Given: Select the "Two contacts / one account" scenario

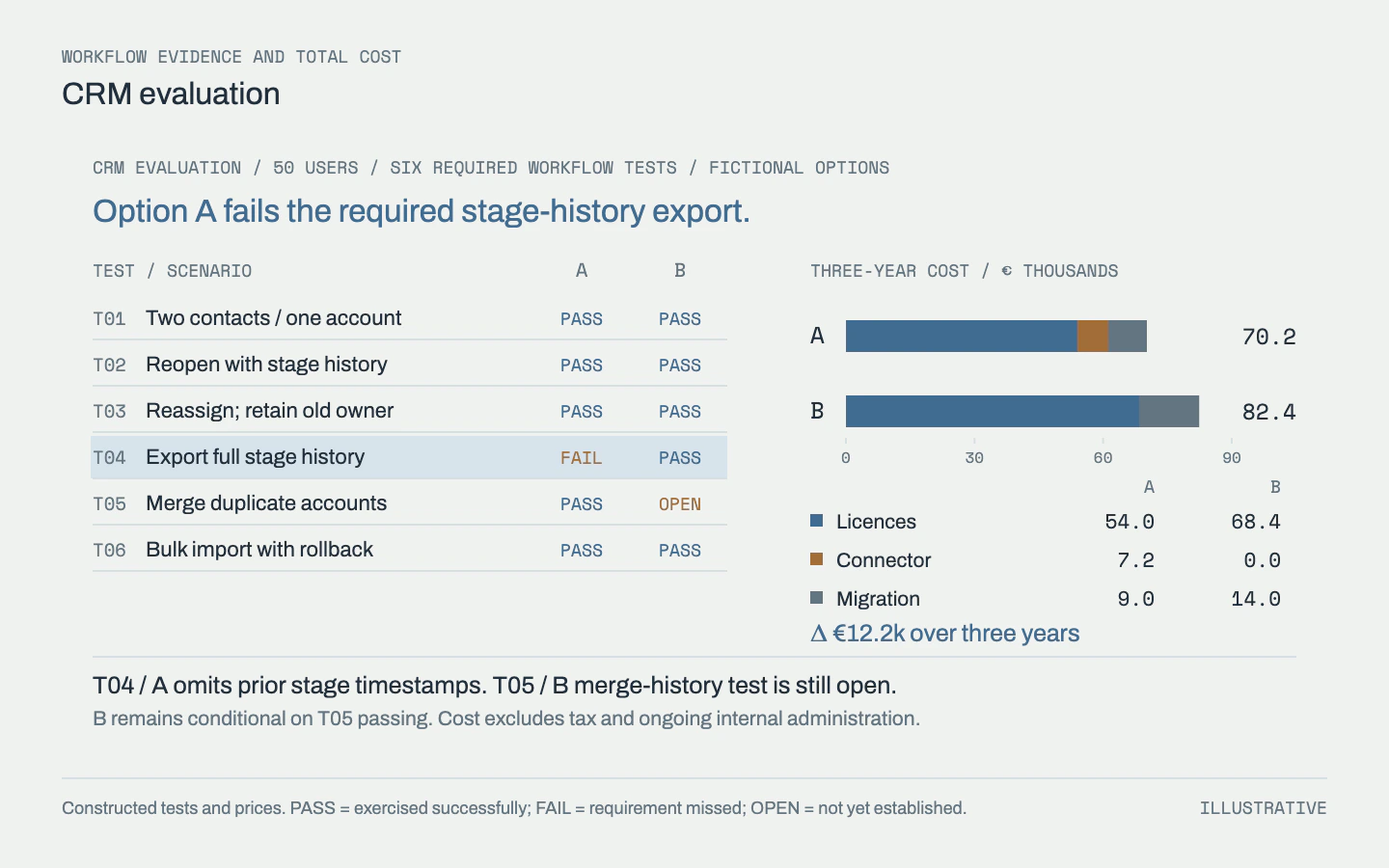Looking at the screenshot, I should 273,318.
